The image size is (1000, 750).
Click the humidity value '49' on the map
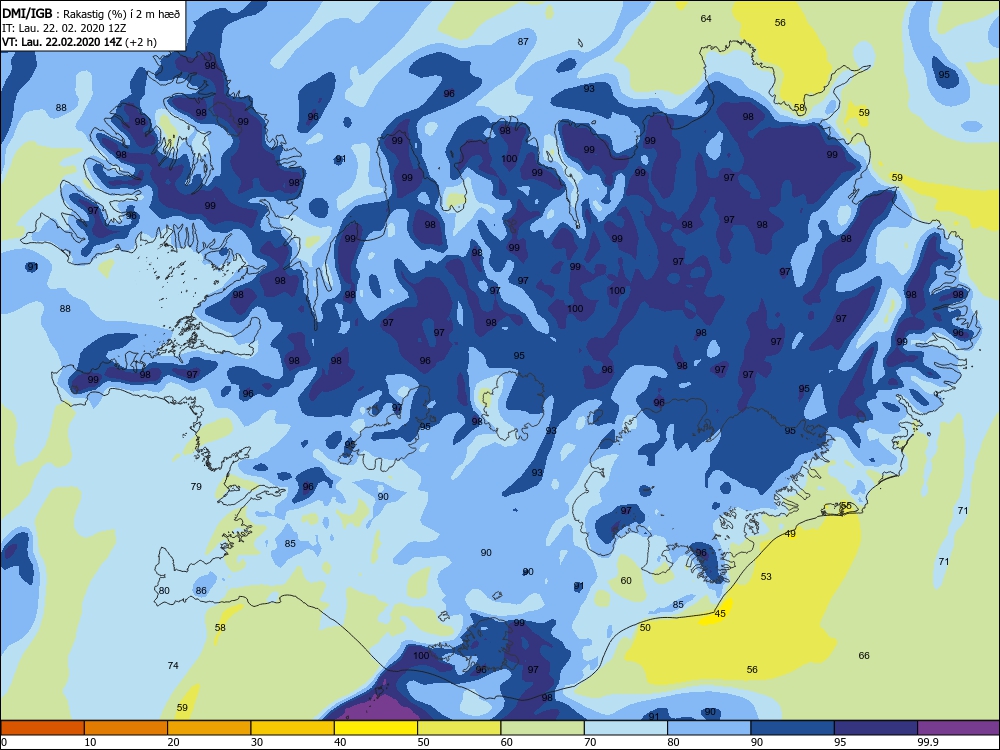tap(790, 534)
